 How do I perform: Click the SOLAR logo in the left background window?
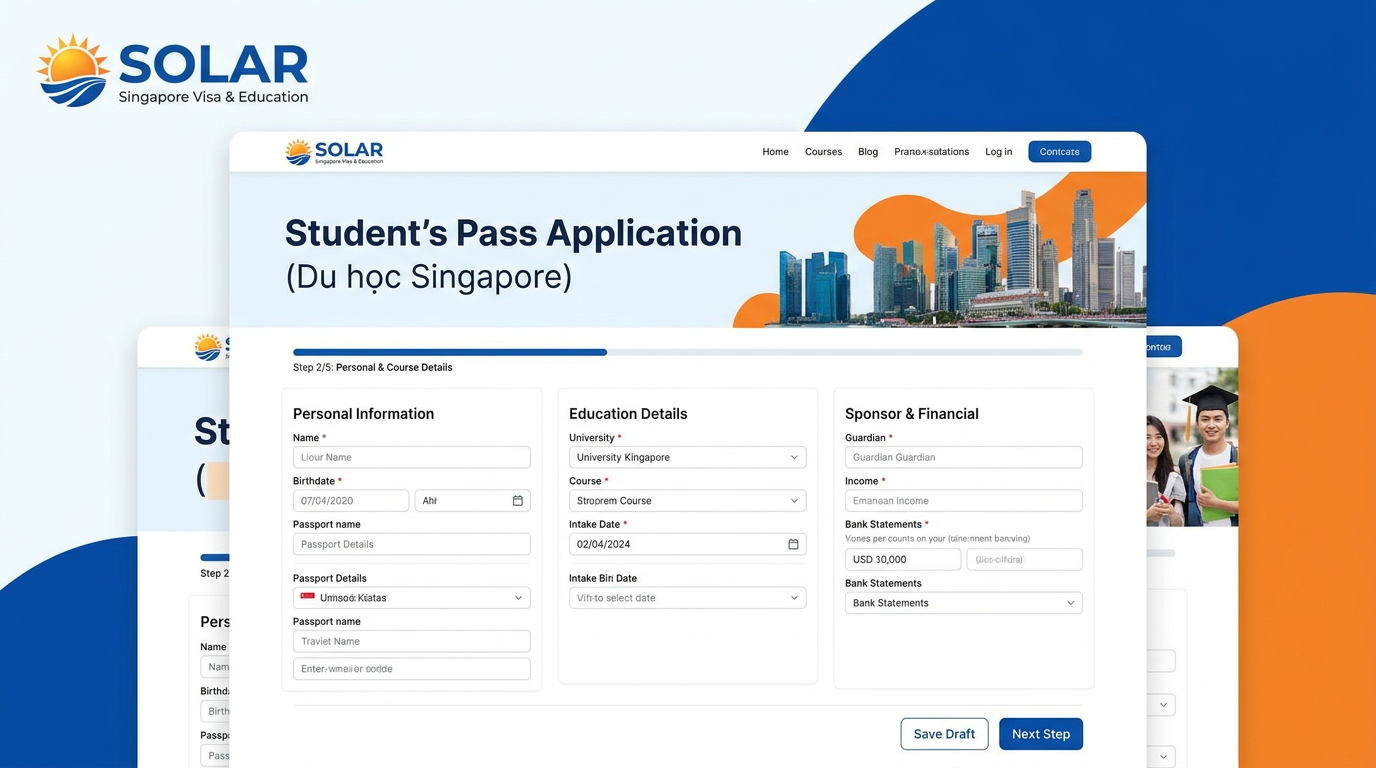point(211,347)
